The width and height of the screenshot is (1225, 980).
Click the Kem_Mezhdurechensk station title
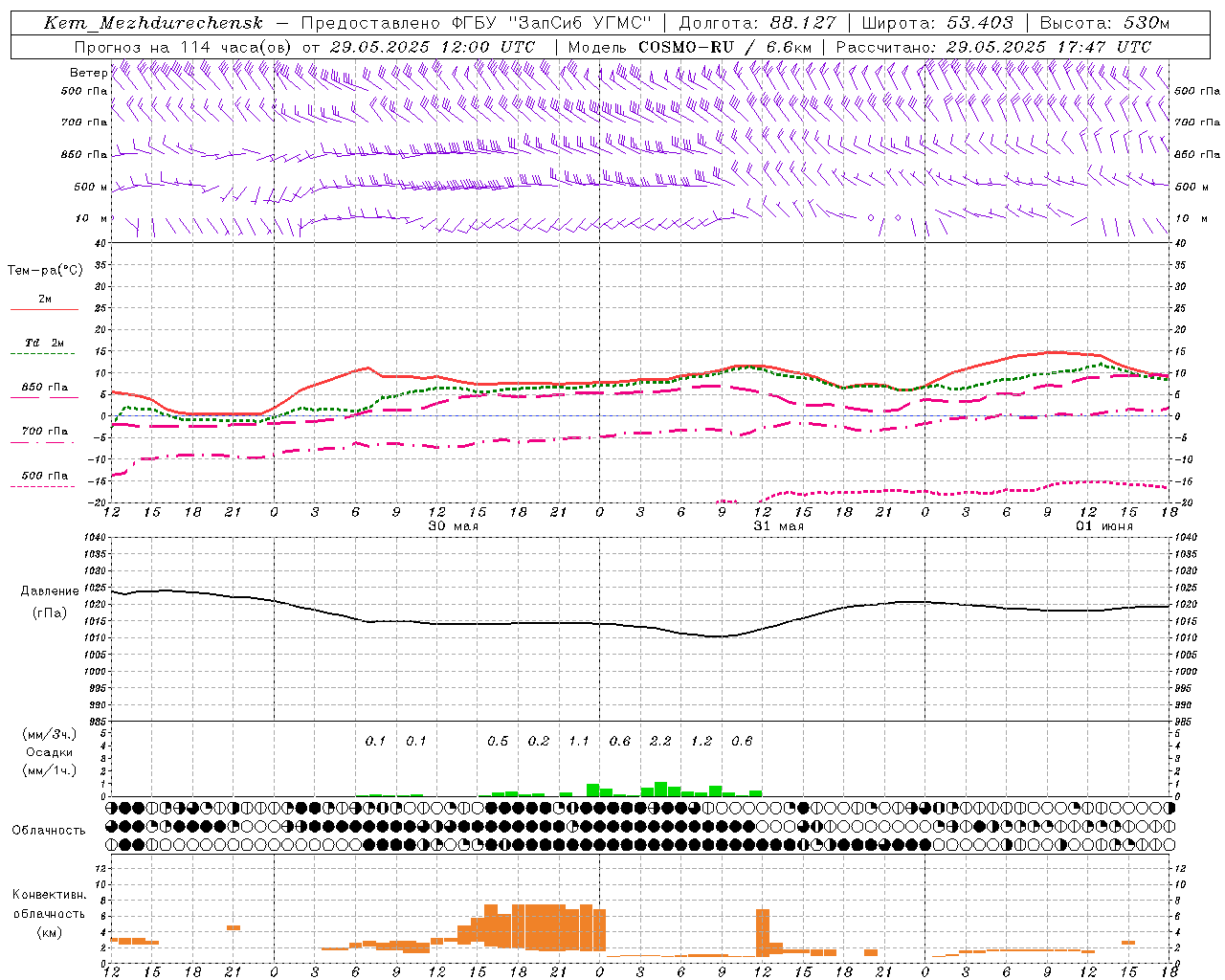[154, 23]
